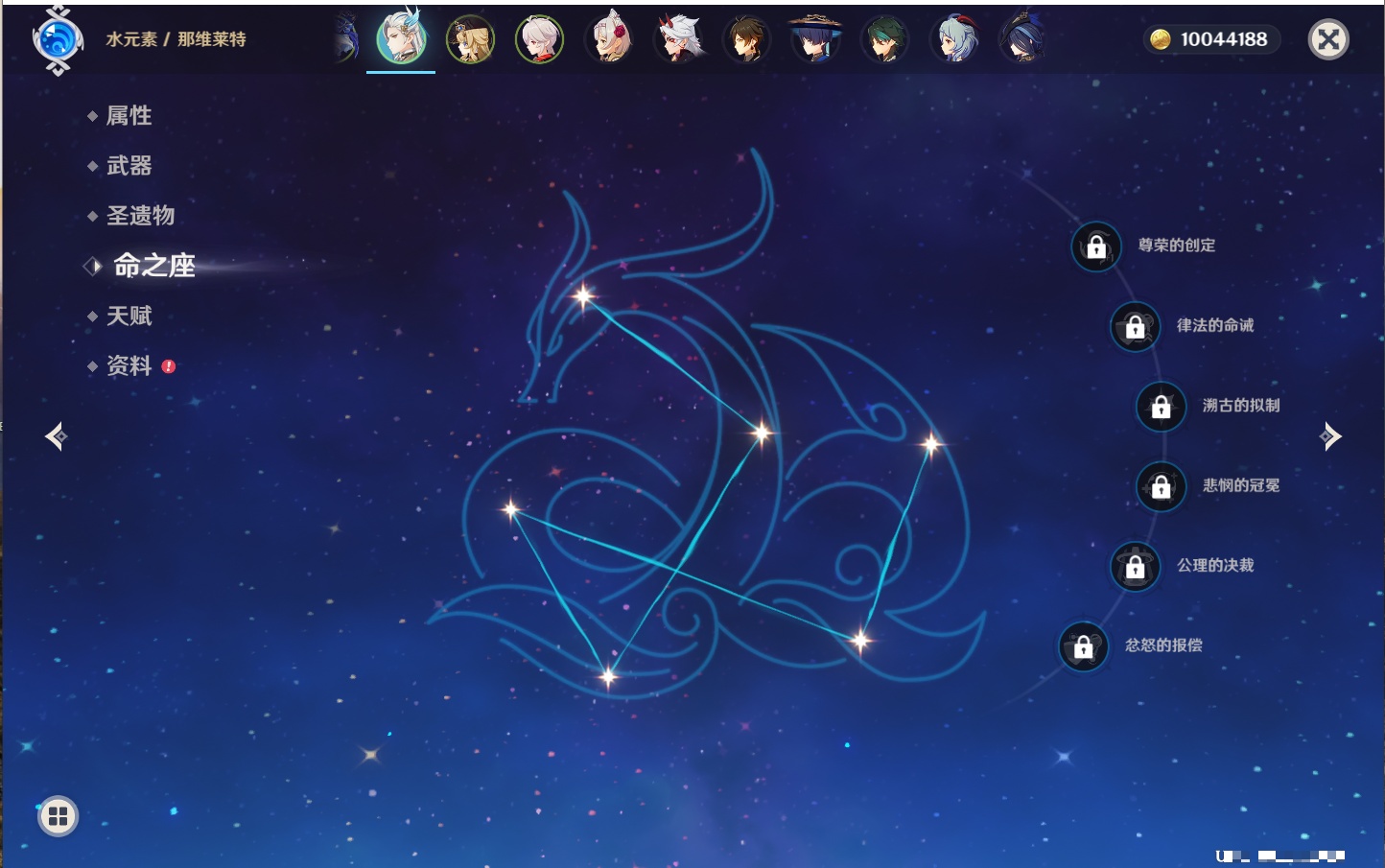This screenshot has width=1385, height=868.
Task: Go to the 天赋 talents tab
Action: [129, 316]
